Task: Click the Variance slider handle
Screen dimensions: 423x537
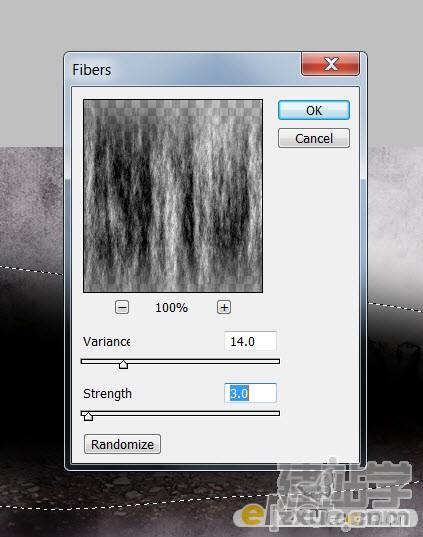Action: pos(123,364)
